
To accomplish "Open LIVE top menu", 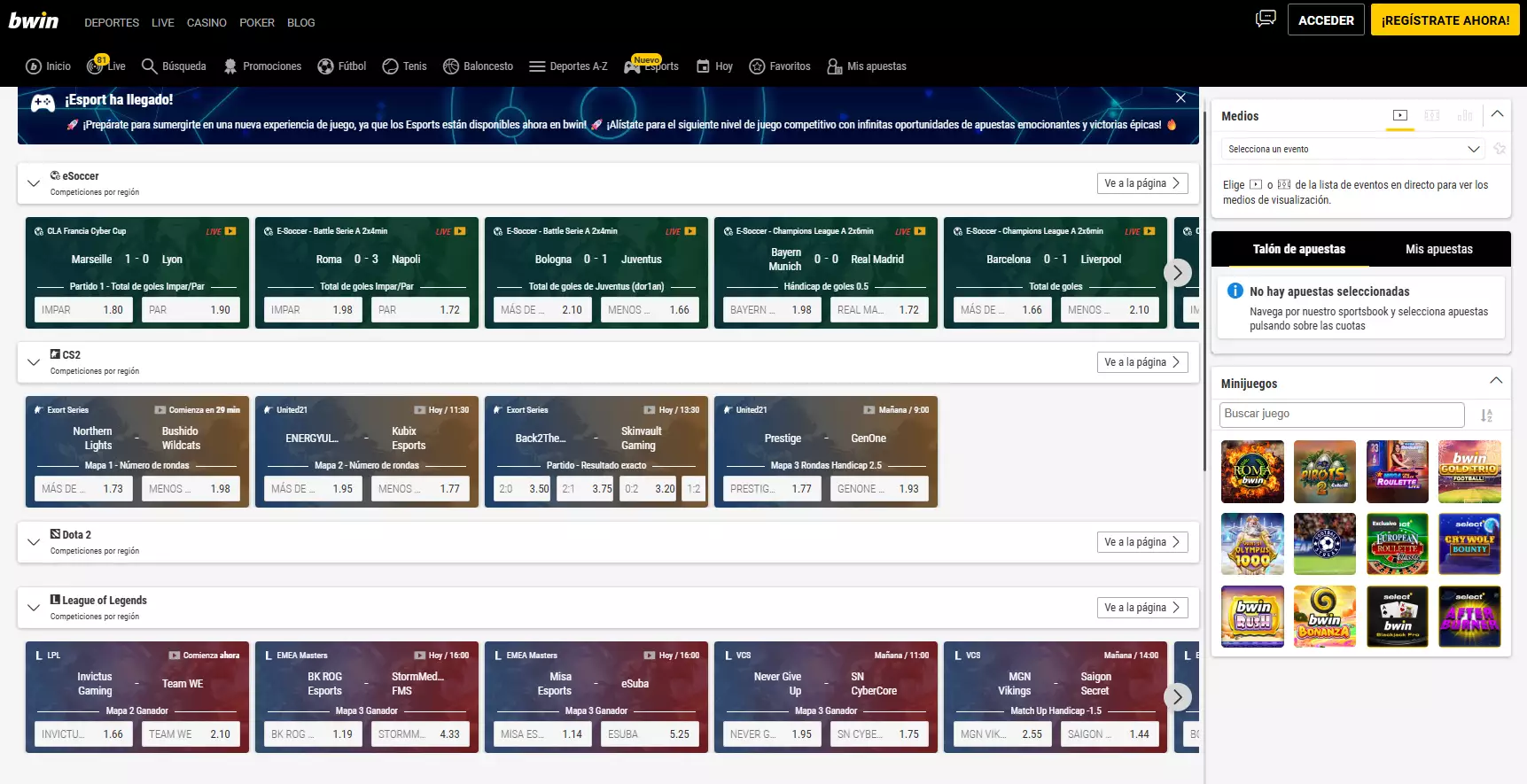I will tap(163, 22).
